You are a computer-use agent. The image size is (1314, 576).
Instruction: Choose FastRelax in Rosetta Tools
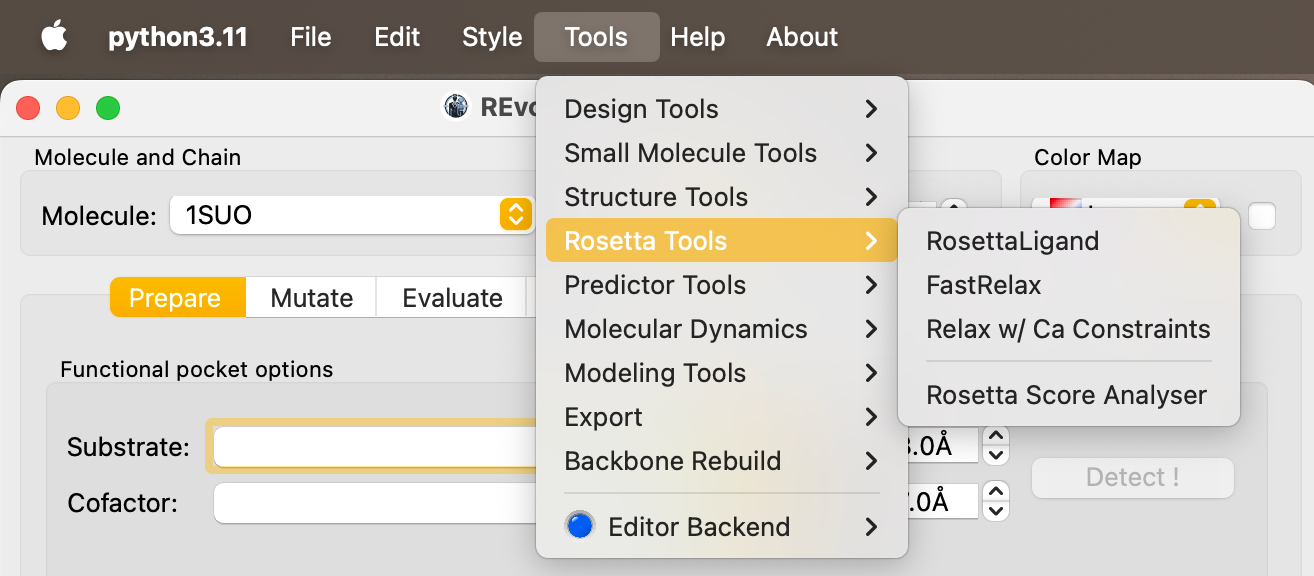(x=1069, y=285)
